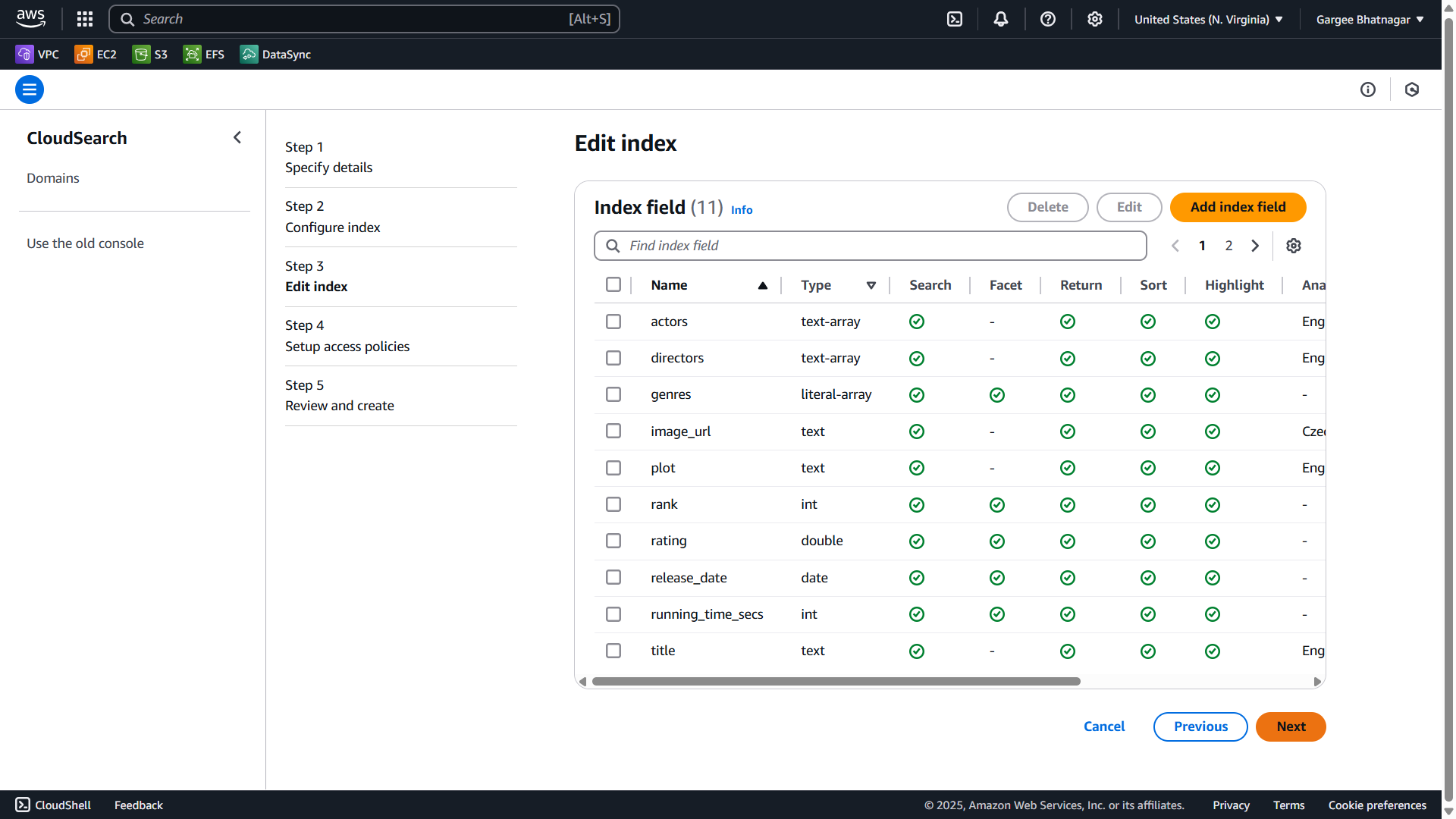Collapse the CloudSearch side navigation
This screenshot has width=1456, height=819.
[237, 137]
